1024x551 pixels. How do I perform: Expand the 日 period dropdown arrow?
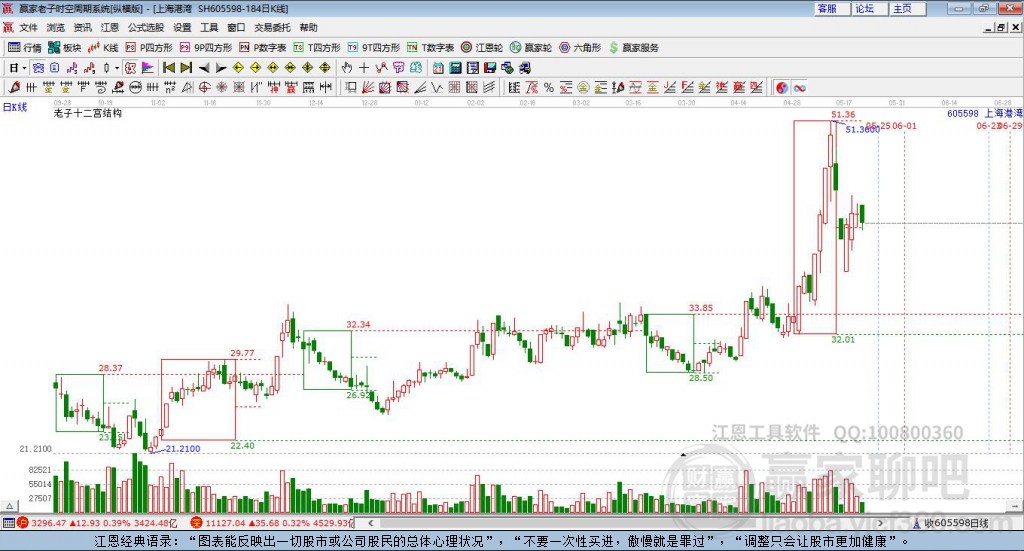tap(25, 68)
